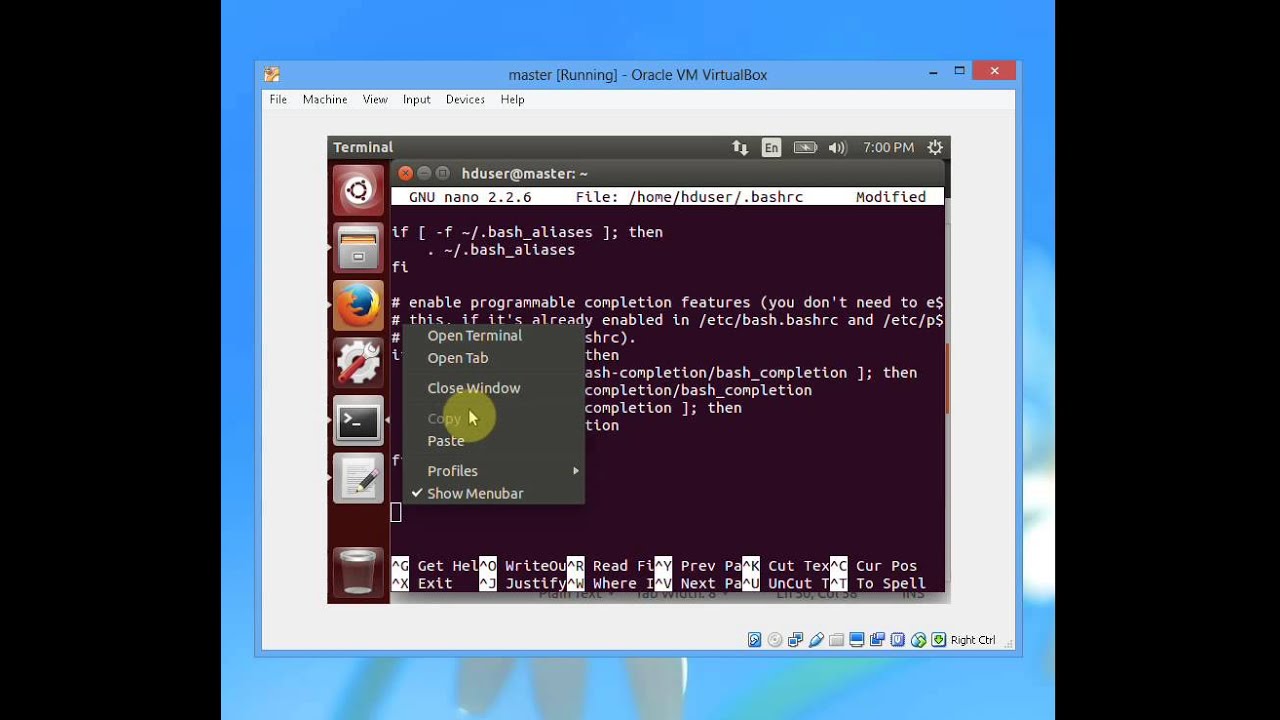Click the battery indicator in top panel
Image resolution: width=1280 pixels, height=720 pixels.
(805, 147)
